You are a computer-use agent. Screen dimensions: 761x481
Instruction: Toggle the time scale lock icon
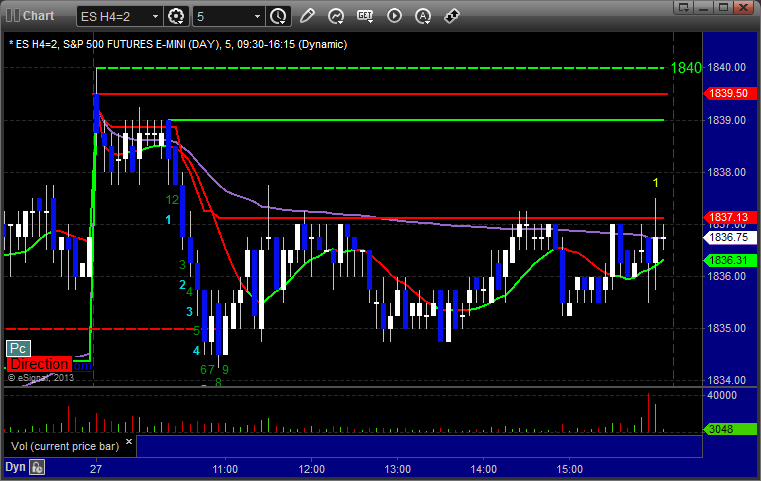37,467
